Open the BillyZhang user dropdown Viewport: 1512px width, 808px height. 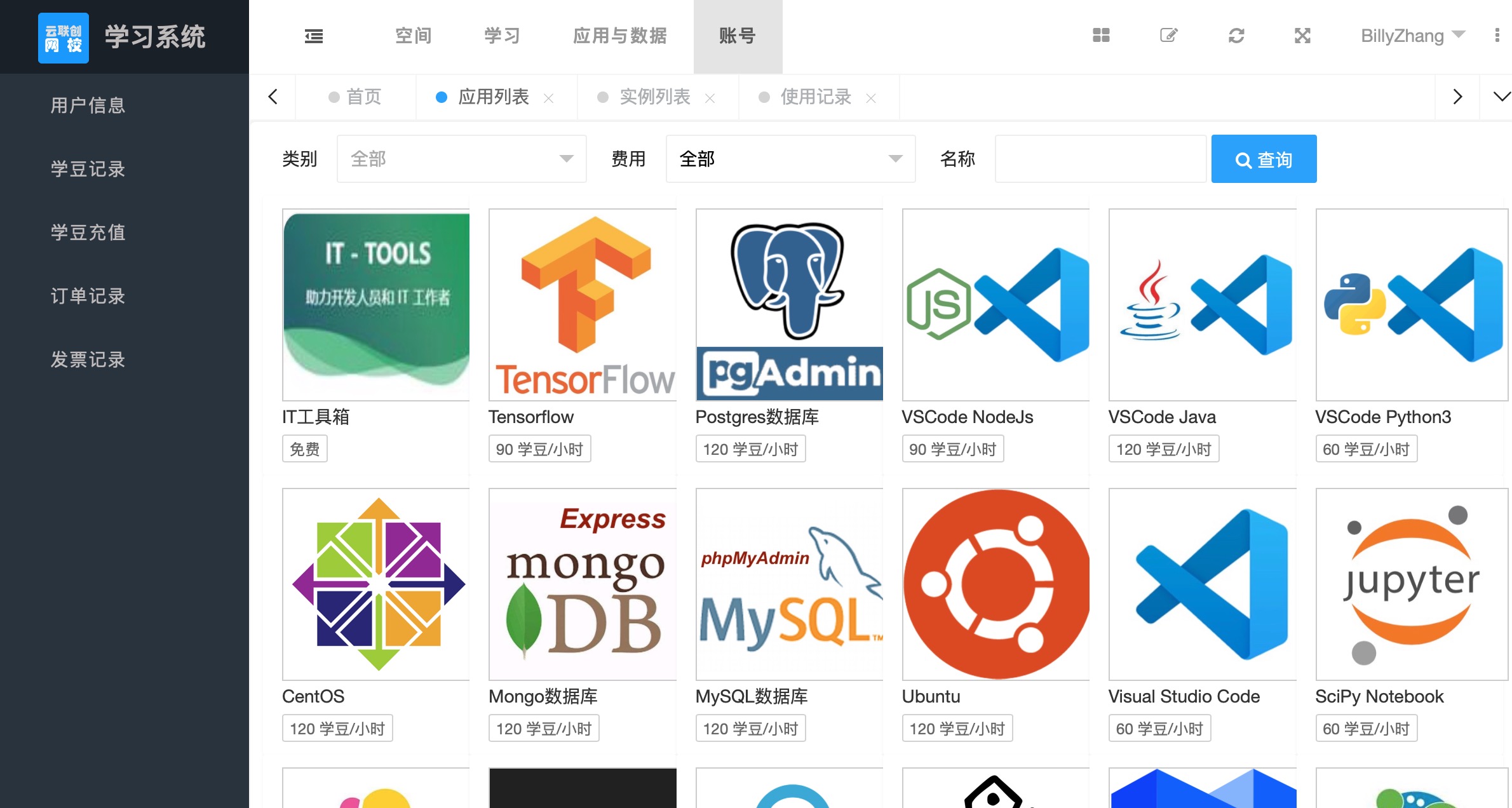(1412, 36)
